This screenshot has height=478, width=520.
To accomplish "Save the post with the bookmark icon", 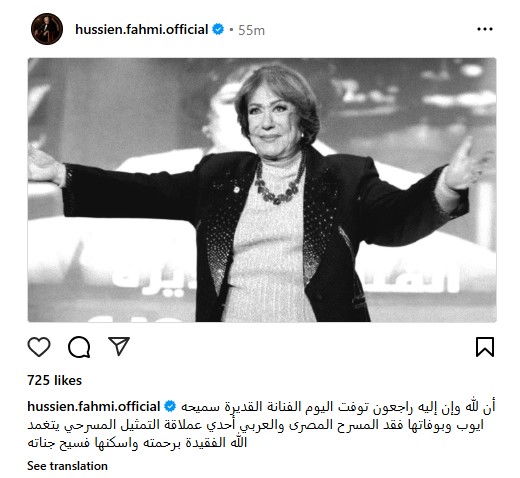I will 485,347.
